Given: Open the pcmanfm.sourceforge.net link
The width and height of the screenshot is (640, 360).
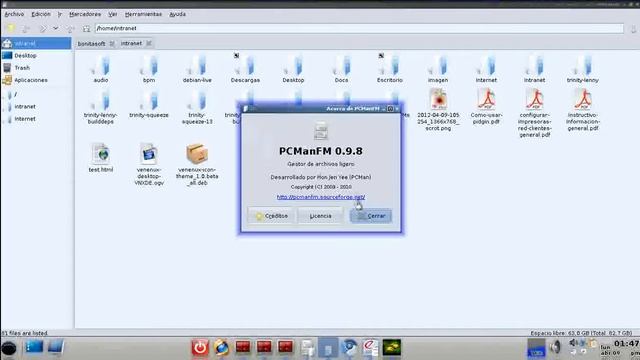Looking at the screenshot, I should click(x=321, y=197).
